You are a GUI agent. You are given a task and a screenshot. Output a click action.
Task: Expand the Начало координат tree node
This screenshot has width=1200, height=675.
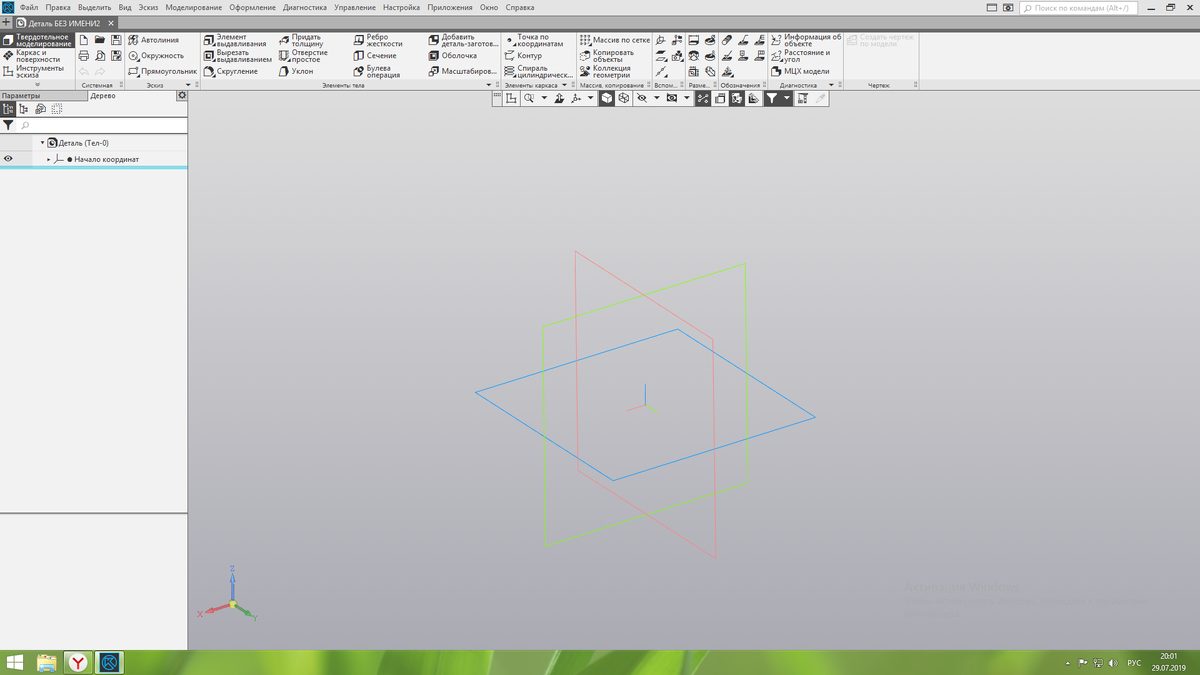(48, 158)
